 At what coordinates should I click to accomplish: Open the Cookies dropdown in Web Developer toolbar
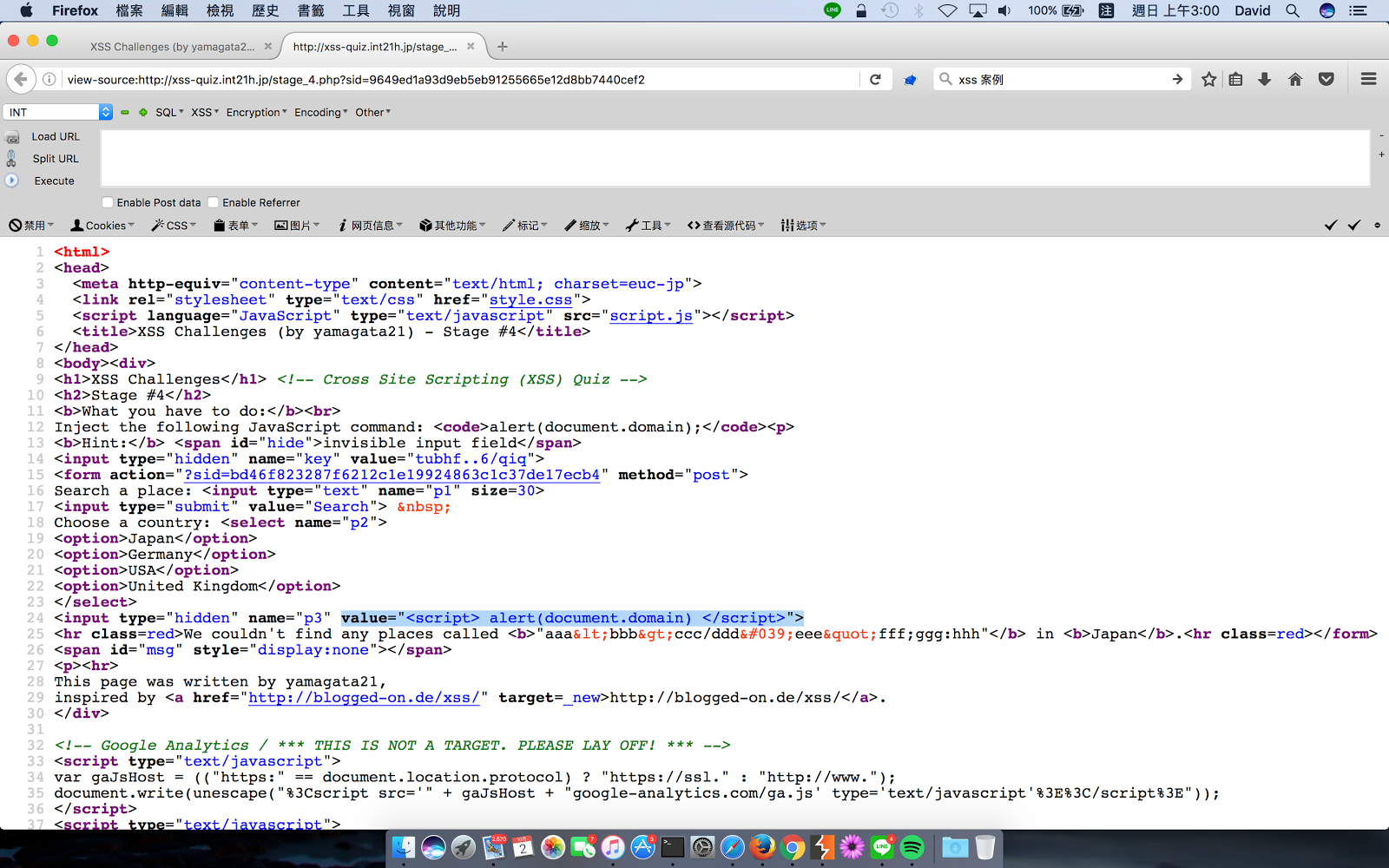click(x=102, y=226)
